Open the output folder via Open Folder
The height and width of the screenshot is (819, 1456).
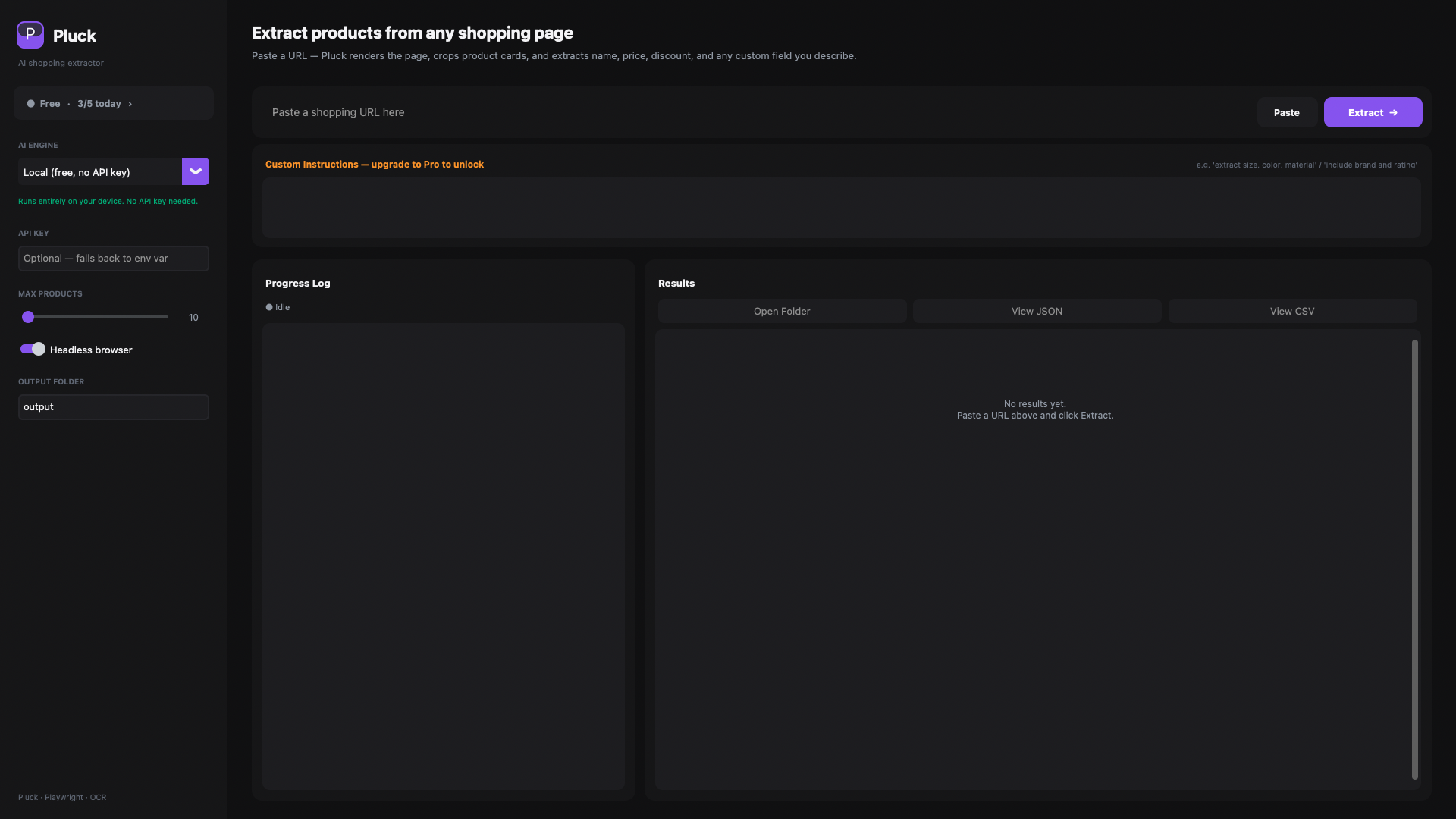[782, 311]
